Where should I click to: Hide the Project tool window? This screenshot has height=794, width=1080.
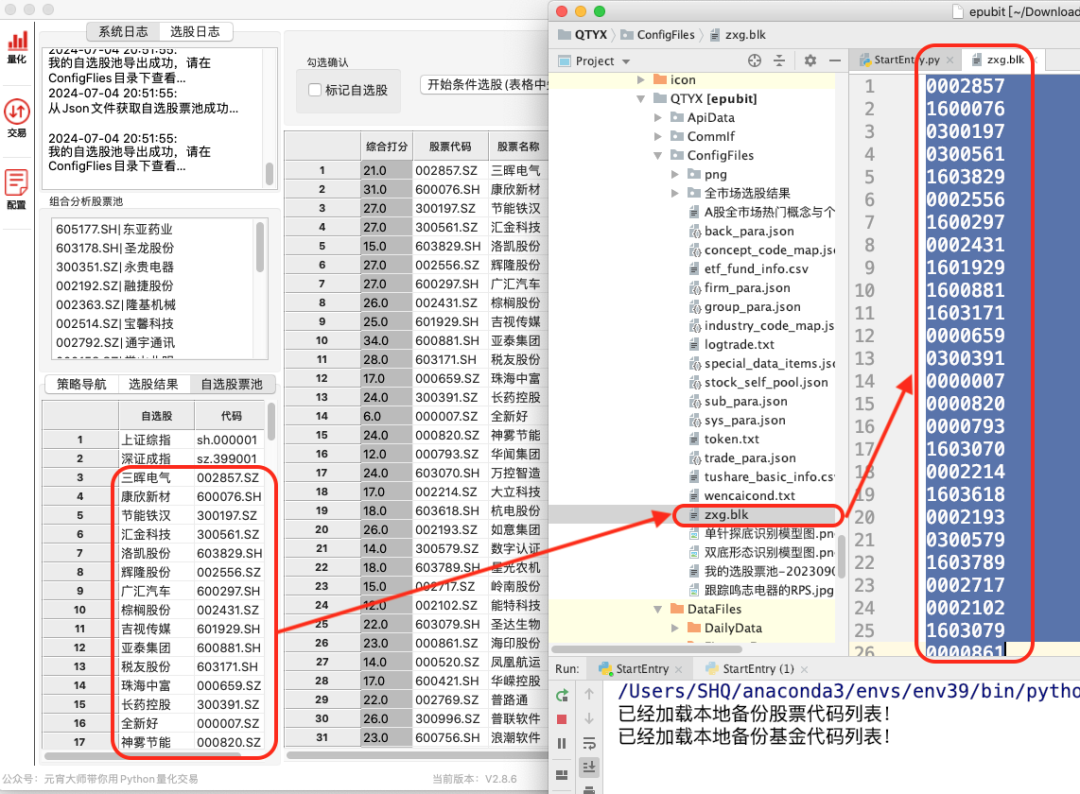pyautogui.click(x=835, y=61)
